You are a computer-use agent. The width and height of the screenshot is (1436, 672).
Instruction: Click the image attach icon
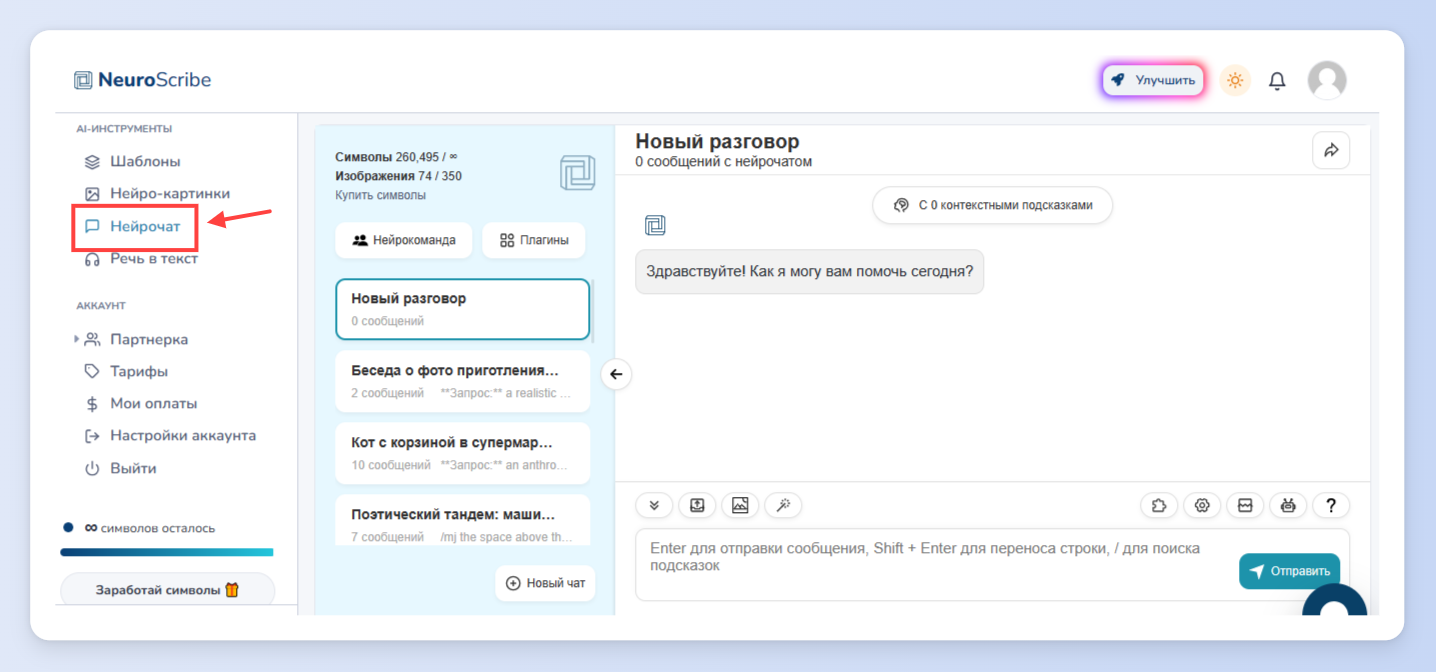(740, 506)
